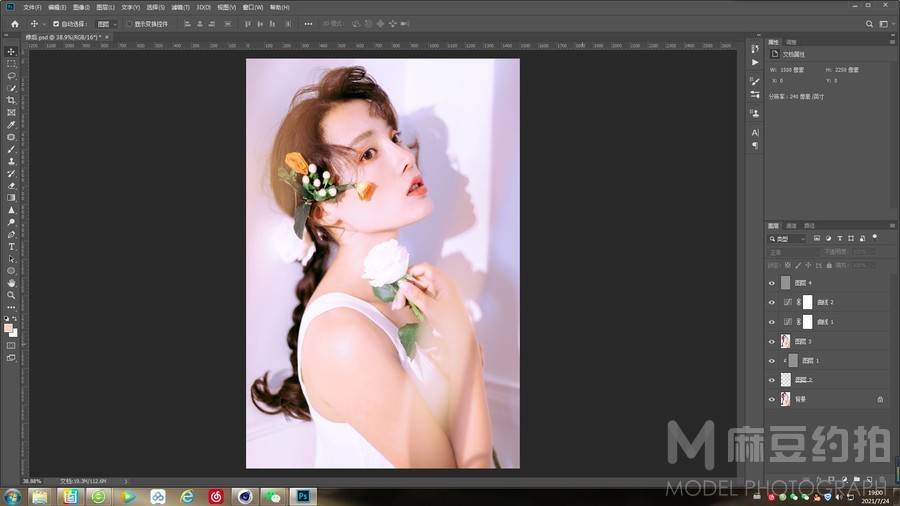Select the Eraser tool
900x506 pixels.
(11, 185)
